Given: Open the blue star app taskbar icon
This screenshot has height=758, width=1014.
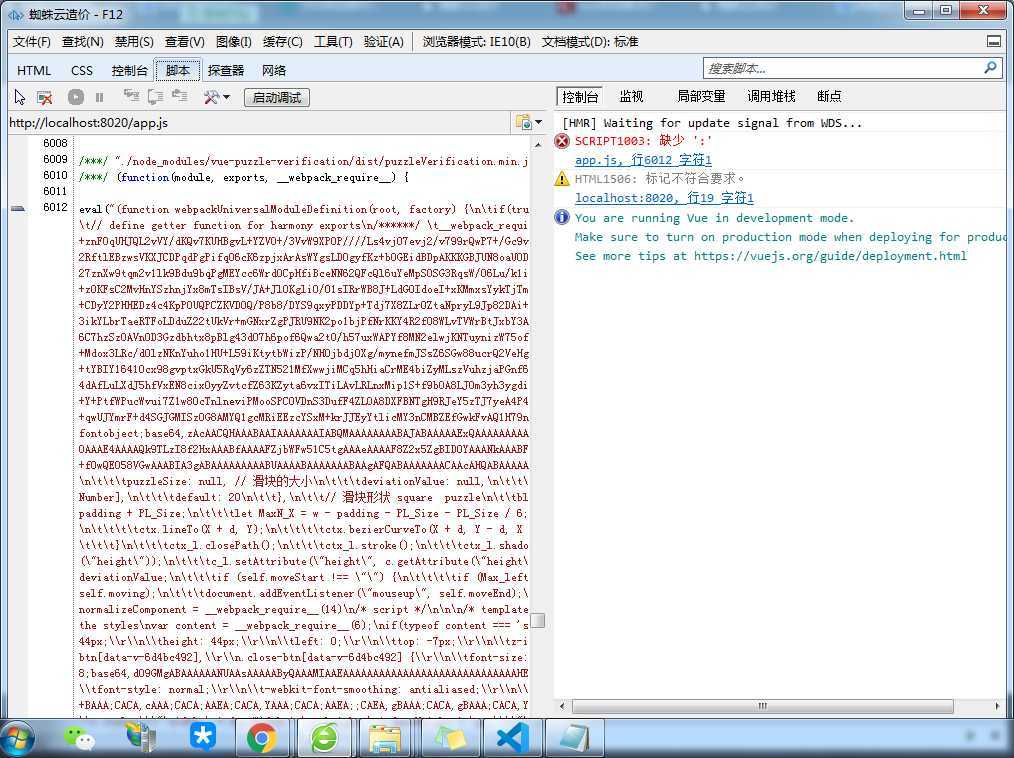Looking at the screenshot, I should [x=202, y=737].
